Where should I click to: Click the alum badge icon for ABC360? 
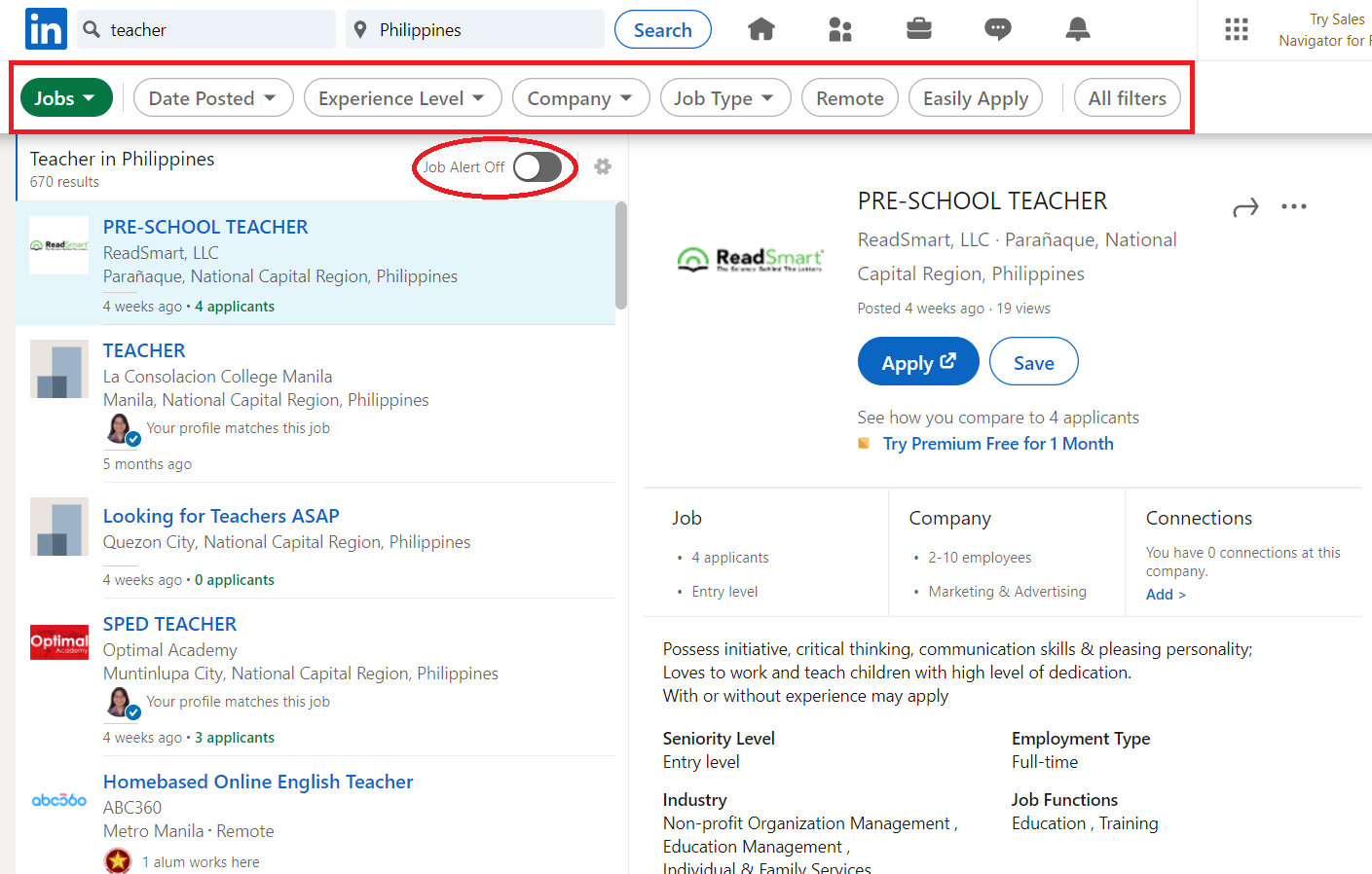tap(118, 861)
